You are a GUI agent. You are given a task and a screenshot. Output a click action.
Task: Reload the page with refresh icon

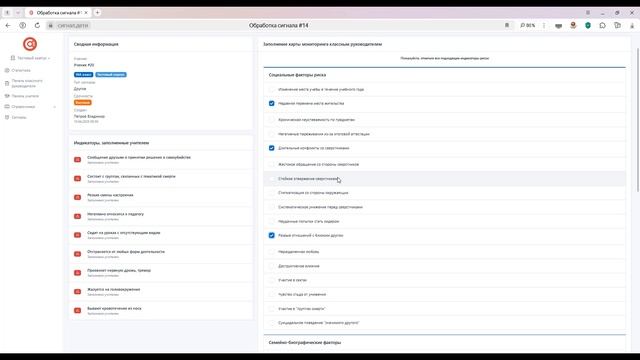click(37, 25)
